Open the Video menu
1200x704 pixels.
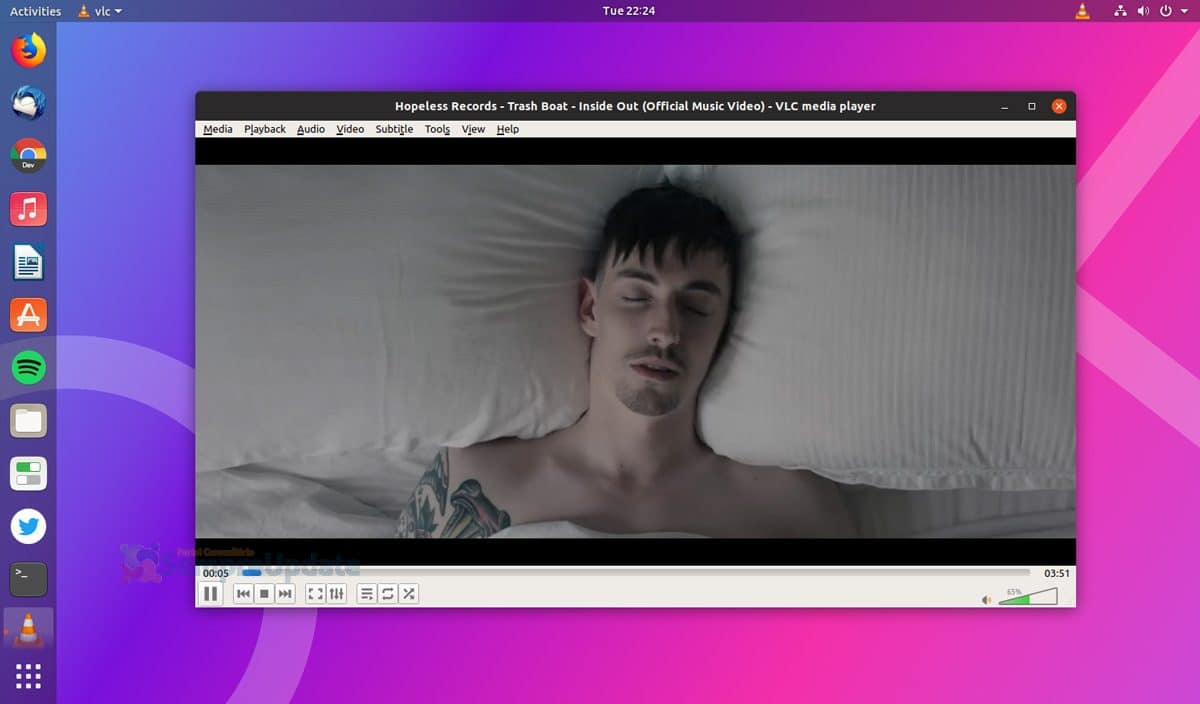[350, 129]
